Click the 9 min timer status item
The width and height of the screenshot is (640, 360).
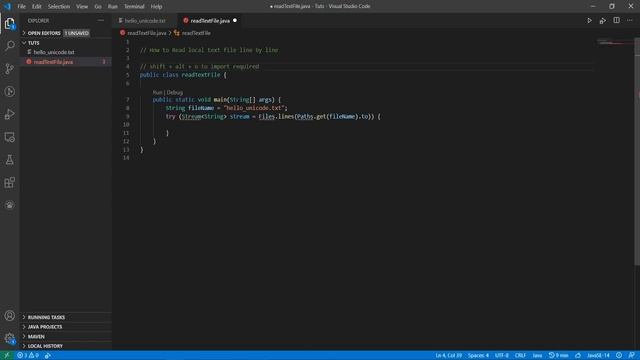558,355
